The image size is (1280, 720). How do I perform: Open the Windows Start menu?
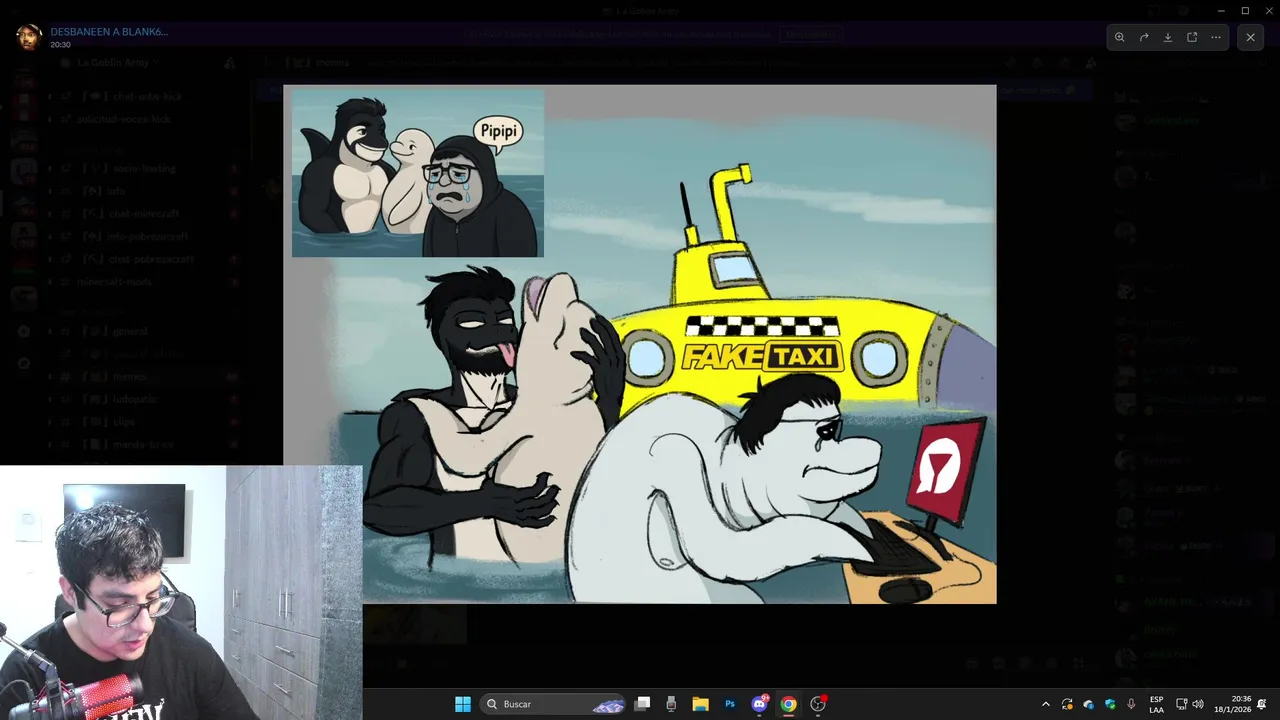click(463, 704)
